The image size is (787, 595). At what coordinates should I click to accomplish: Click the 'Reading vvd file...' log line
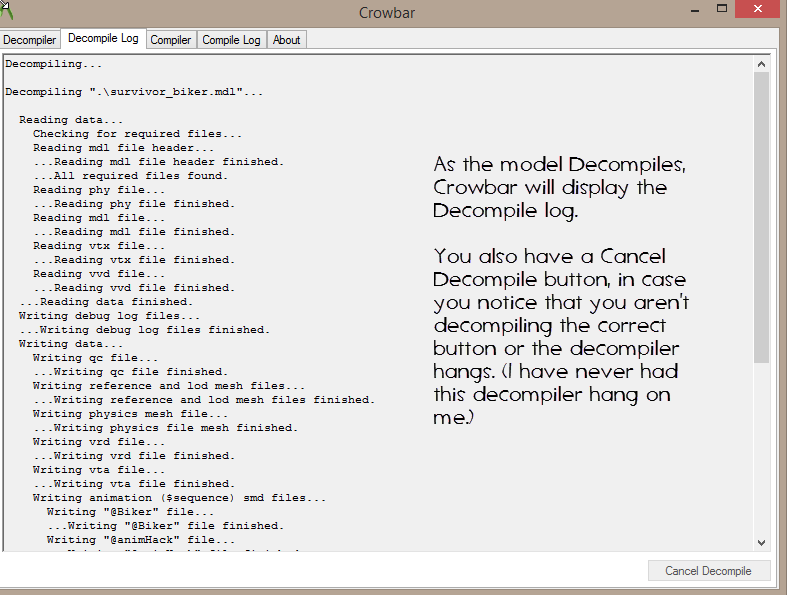point(99,274)
